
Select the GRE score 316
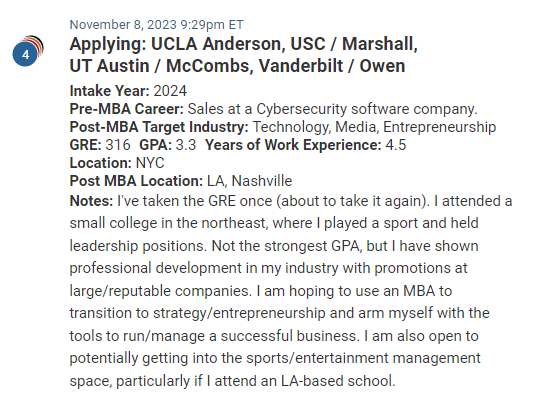pos(118,145)
